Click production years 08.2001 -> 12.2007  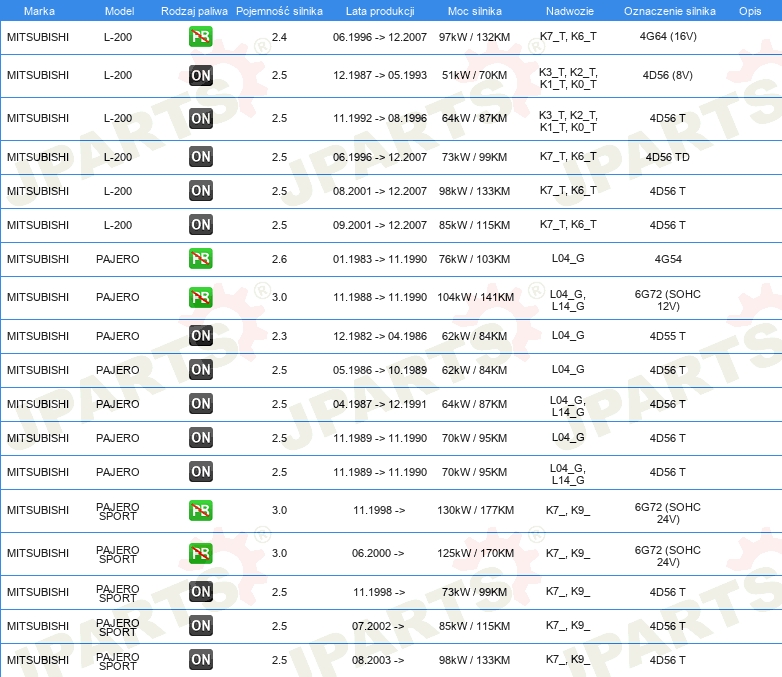coord(380,191)
